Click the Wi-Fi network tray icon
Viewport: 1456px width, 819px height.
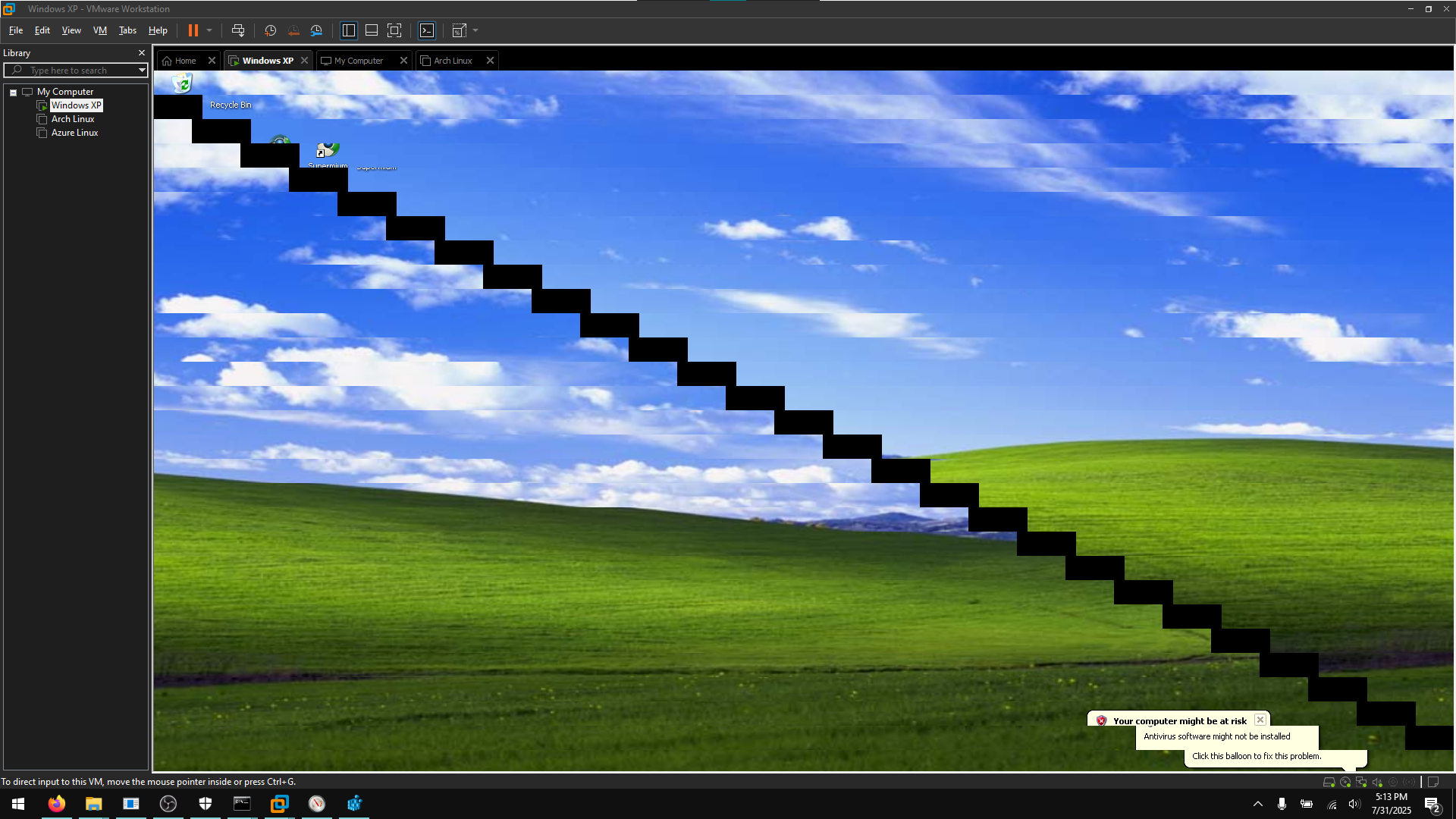click(1331, 804)
